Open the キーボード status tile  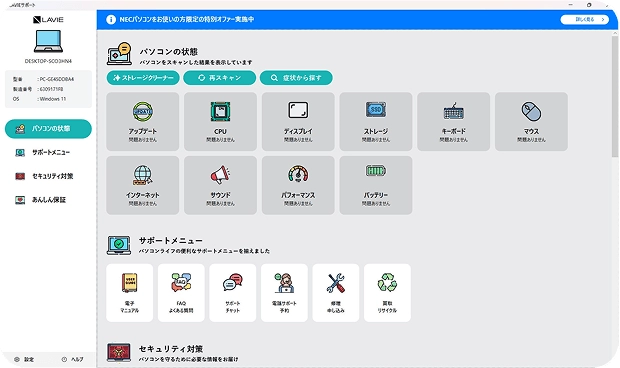click(454, 122)
